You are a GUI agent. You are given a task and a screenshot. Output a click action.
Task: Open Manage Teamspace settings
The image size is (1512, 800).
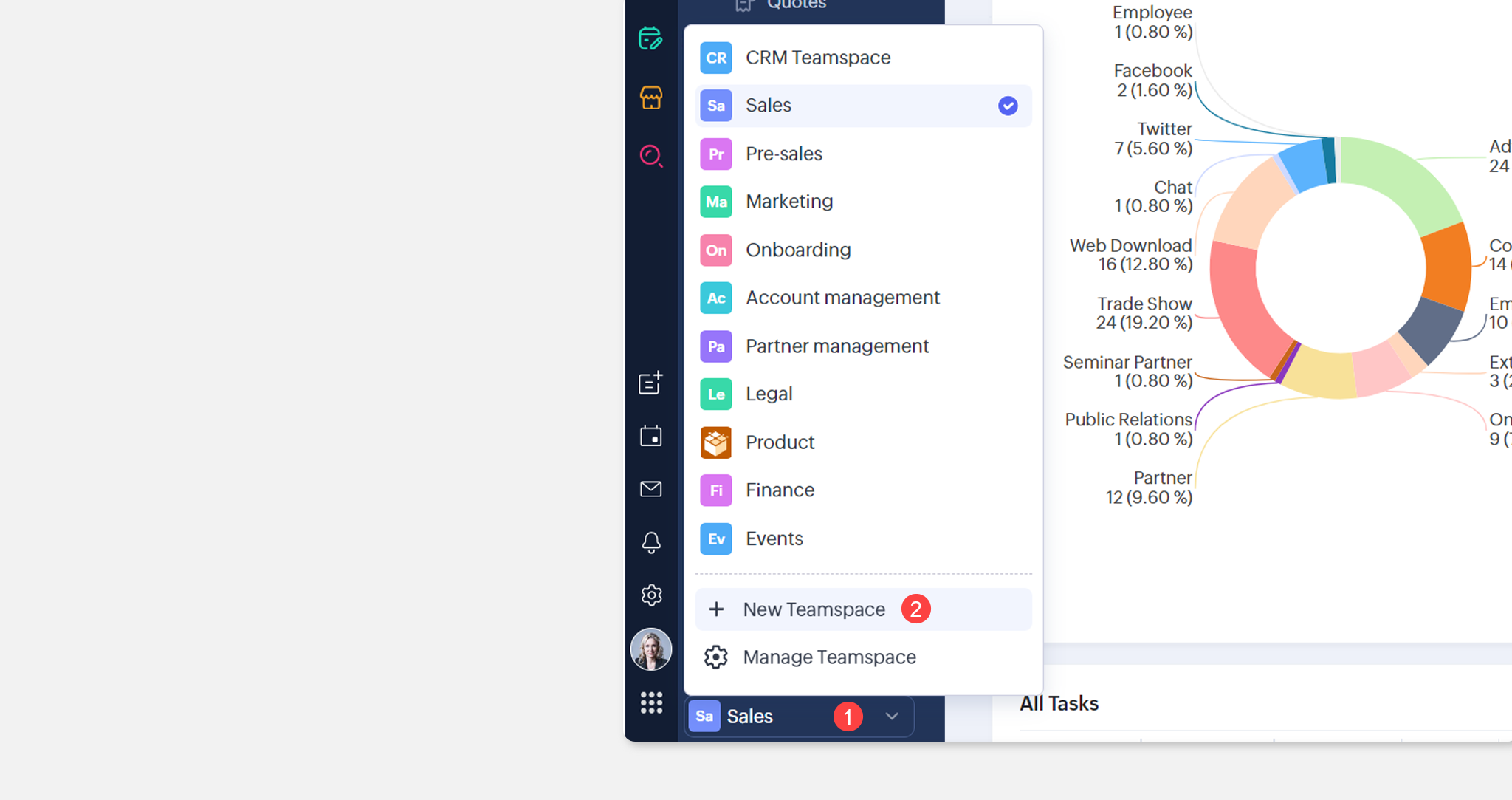828,657
